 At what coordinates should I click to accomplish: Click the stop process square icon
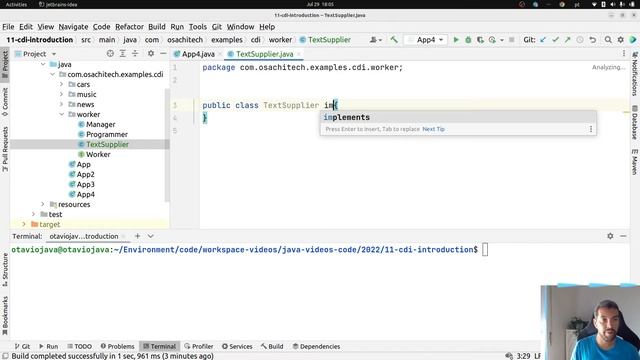pyautogui.click(x=511, y=40)
